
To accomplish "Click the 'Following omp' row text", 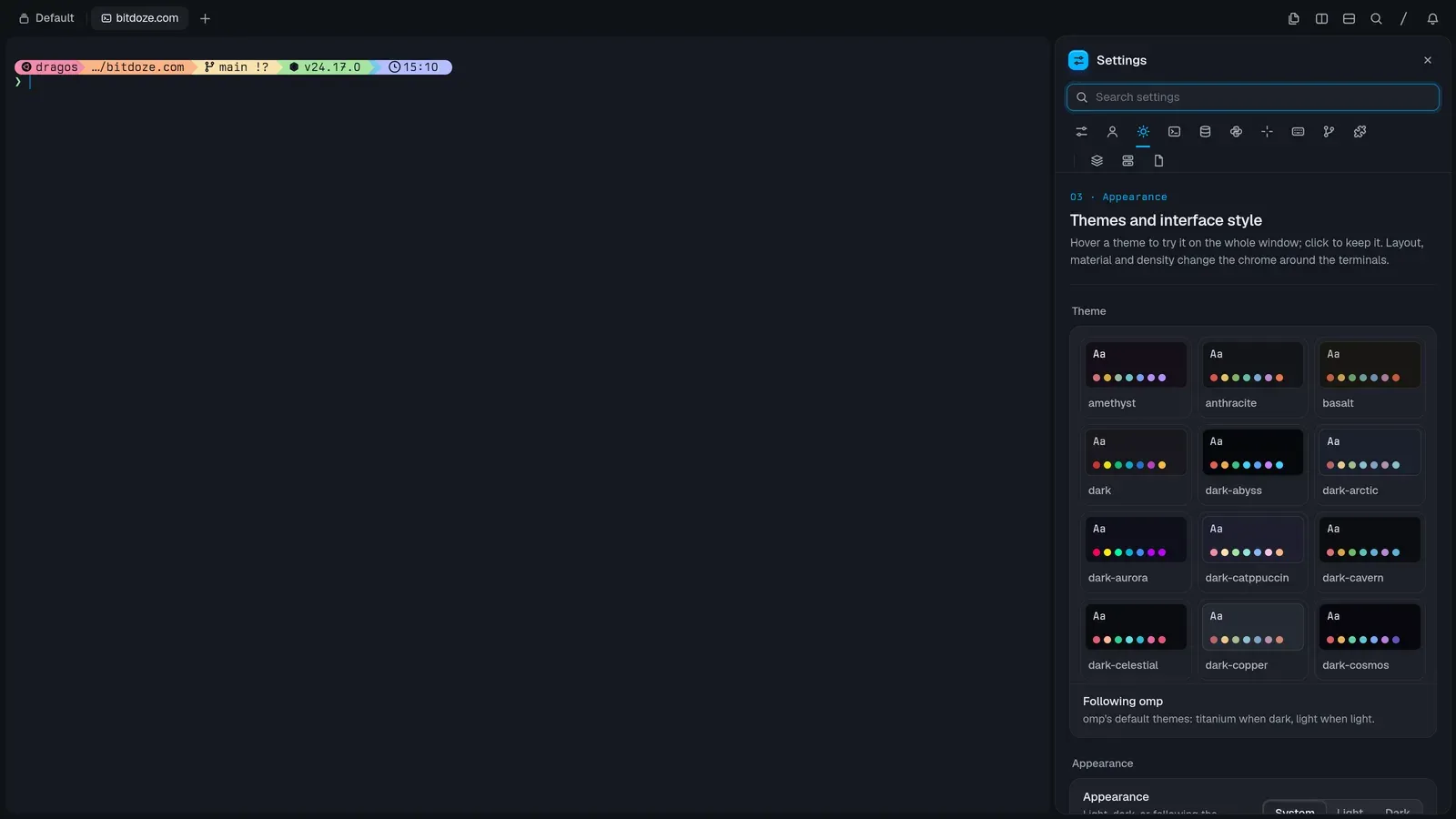I will (x=1123, y=702).
